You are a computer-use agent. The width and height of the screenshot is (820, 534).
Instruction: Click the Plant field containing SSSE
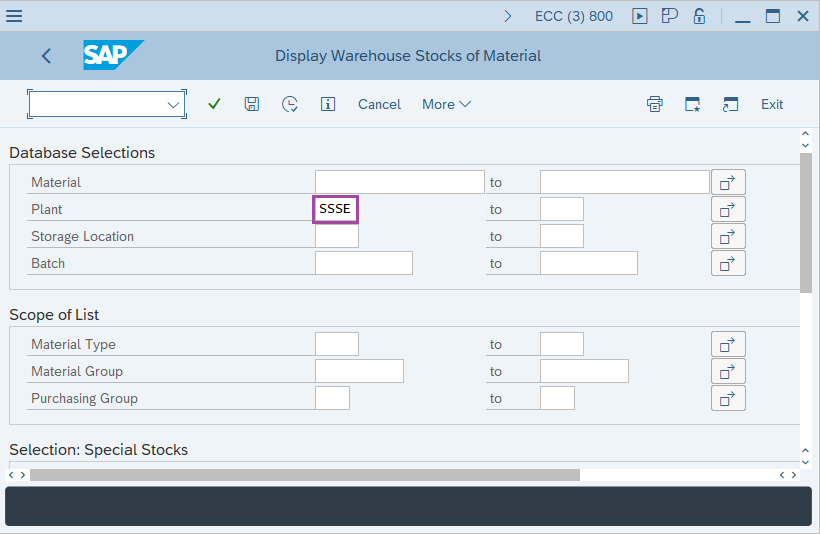click(x=336, y=210)
